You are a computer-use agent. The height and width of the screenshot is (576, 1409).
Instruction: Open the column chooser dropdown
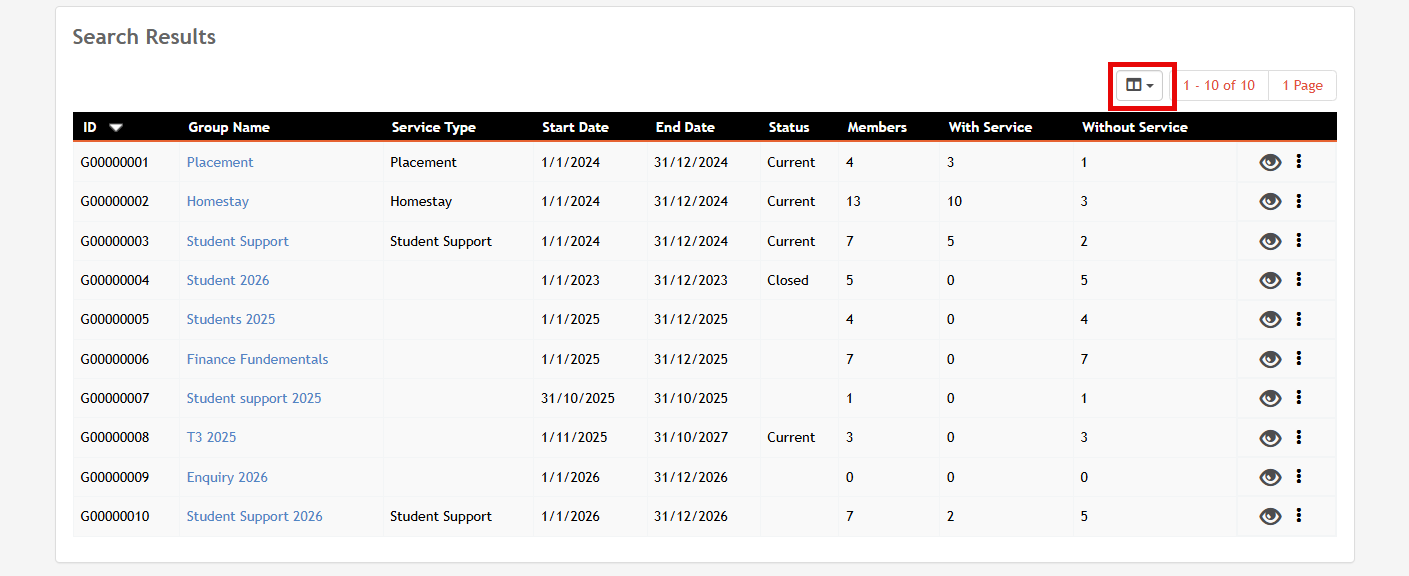tap(1139, 85)
